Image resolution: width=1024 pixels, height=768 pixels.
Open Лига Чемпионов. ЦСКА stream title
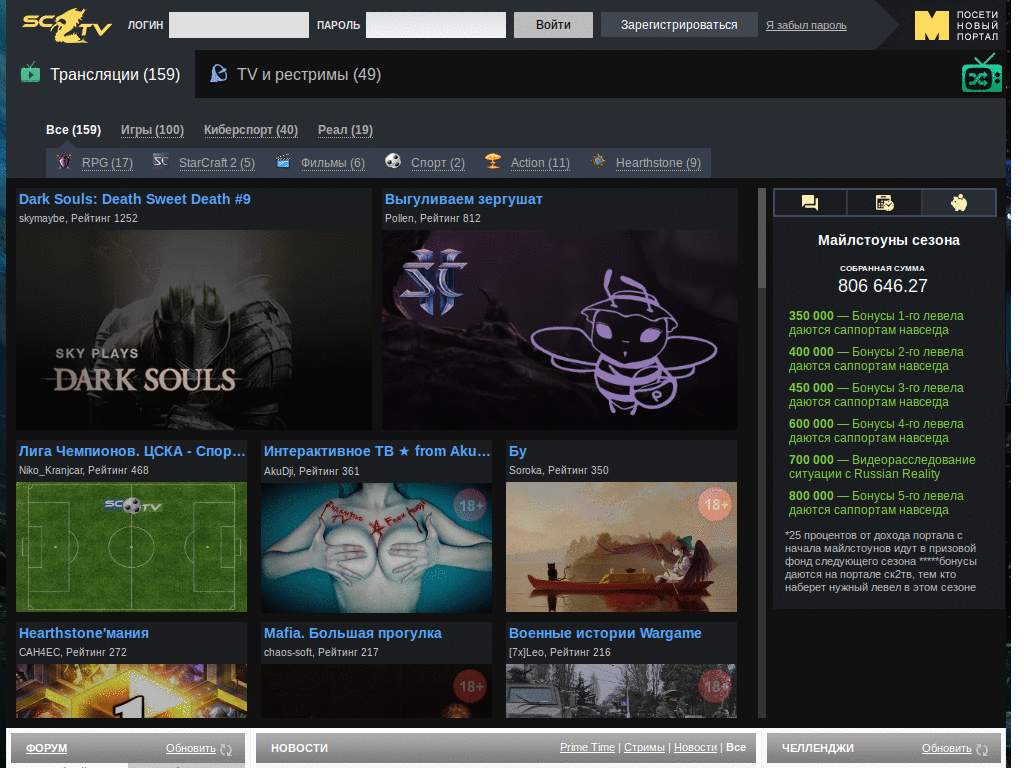pos(132,451)
